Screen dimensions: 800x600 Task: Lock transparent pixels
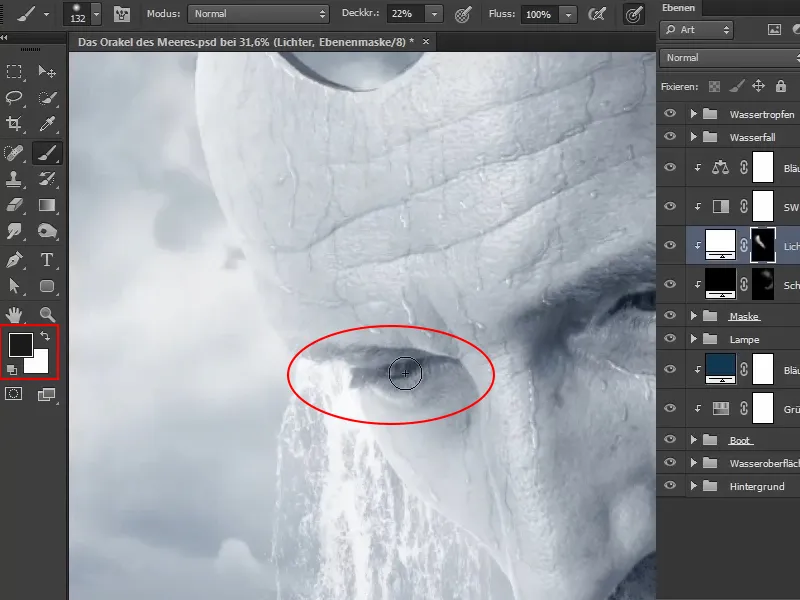(714, 86)
